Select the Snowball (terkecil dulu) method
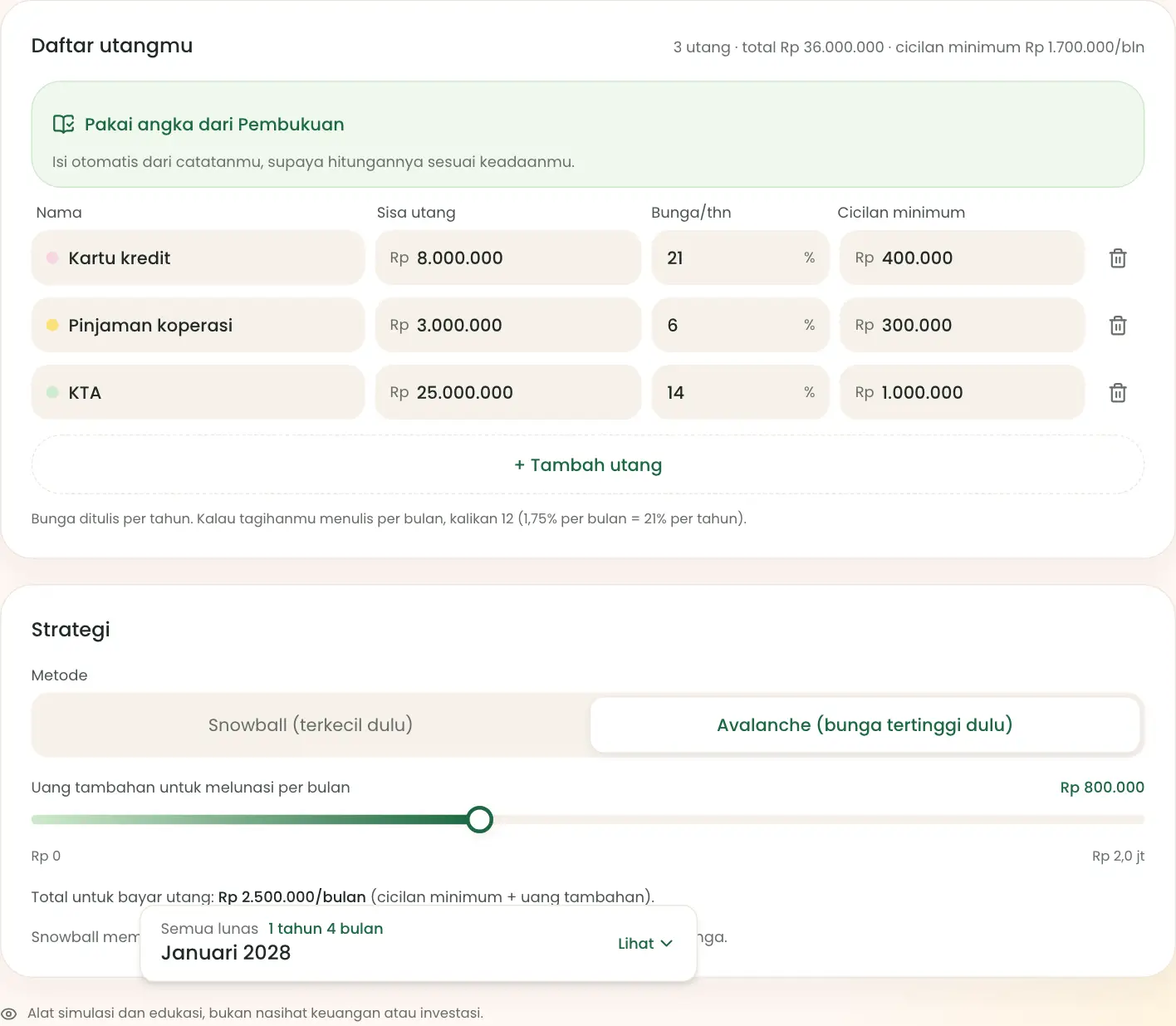The width and height of the screenshot is (1176, 1026). tap(311, 725)
